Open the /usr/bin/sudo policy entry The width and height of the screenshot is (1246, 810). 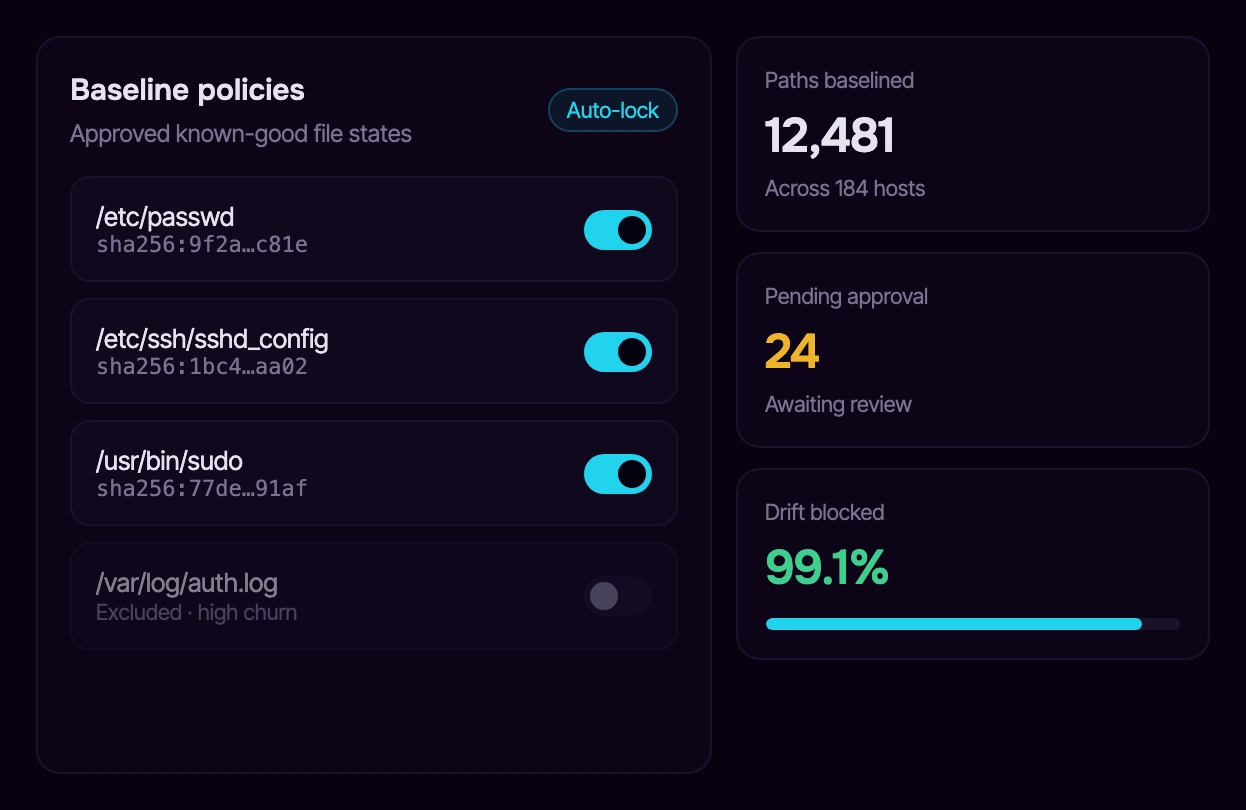coord(374,473)
